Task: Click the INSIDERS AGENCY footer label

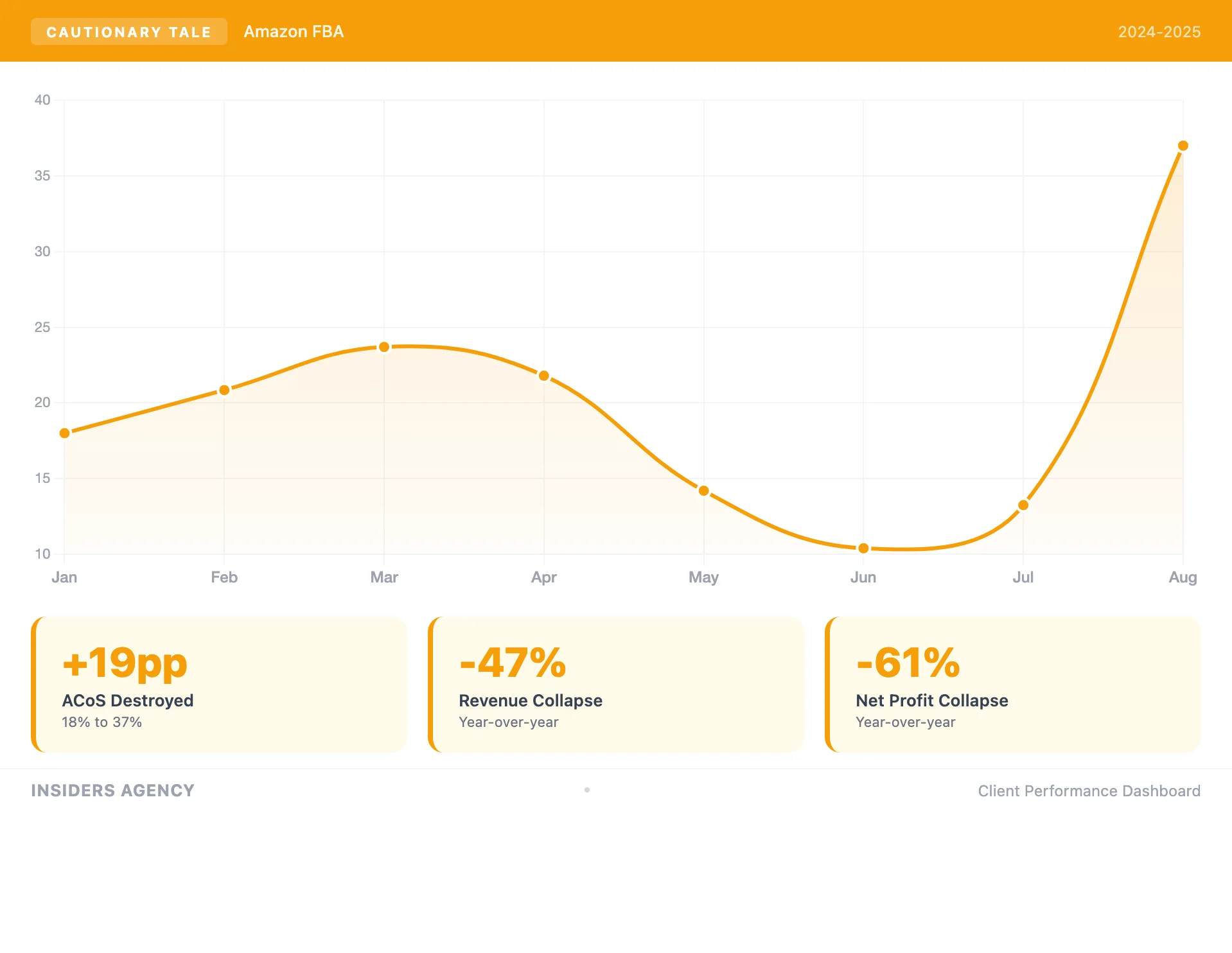Action: pyautogui.click(x=112, y=791)
